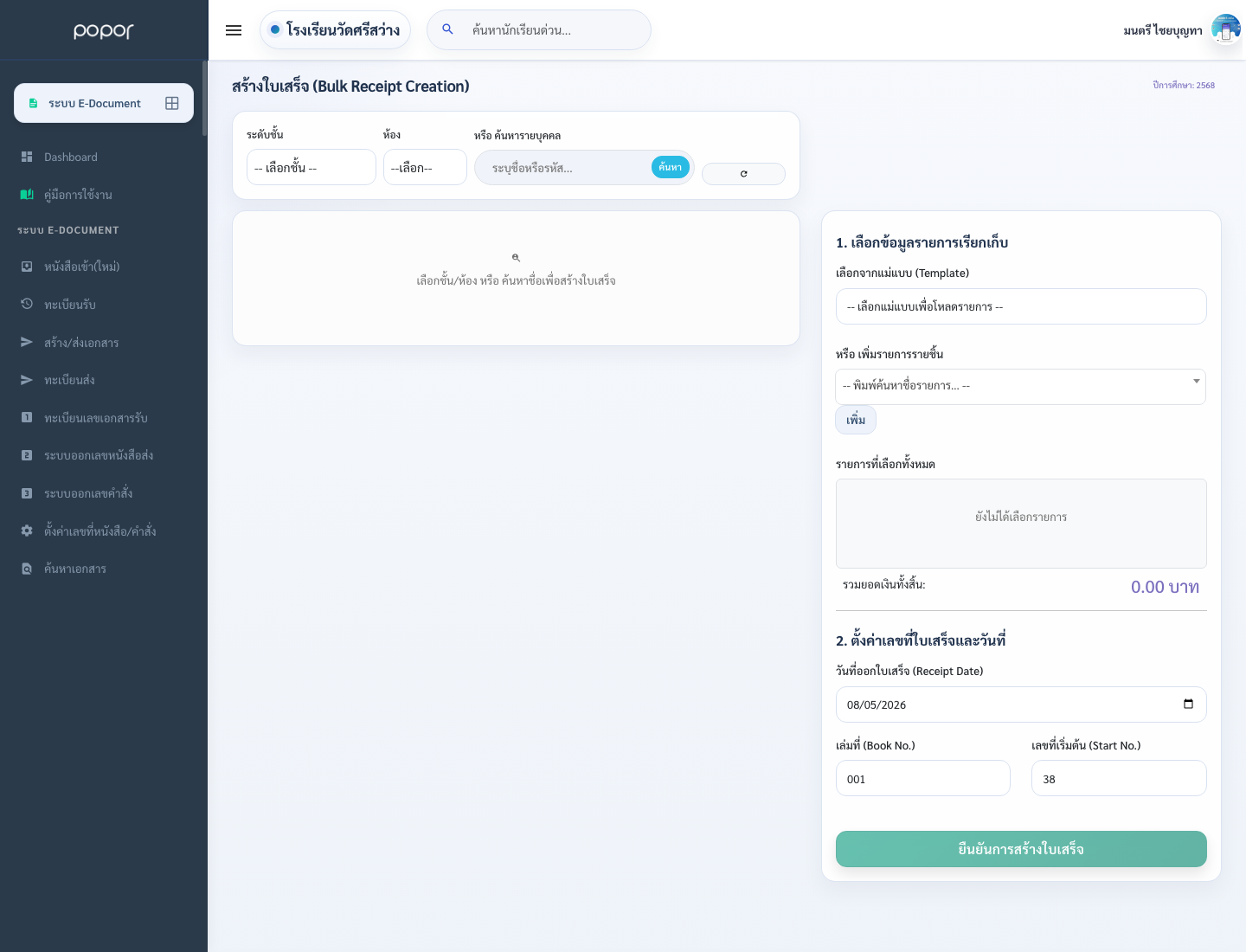This screenshot has width=1246, height=952.
Task: Click the number 2 icon for ระบบออกเลขหนังสือส่ง
Action: pyautogui.click(x=27, y=455)
